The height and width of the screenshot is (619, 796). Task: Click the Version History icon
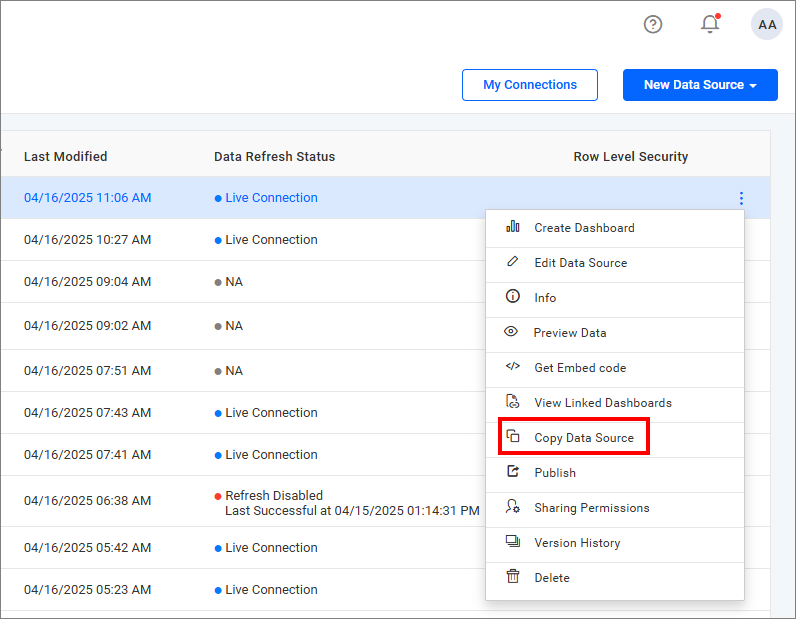click(x=513, y=541)
